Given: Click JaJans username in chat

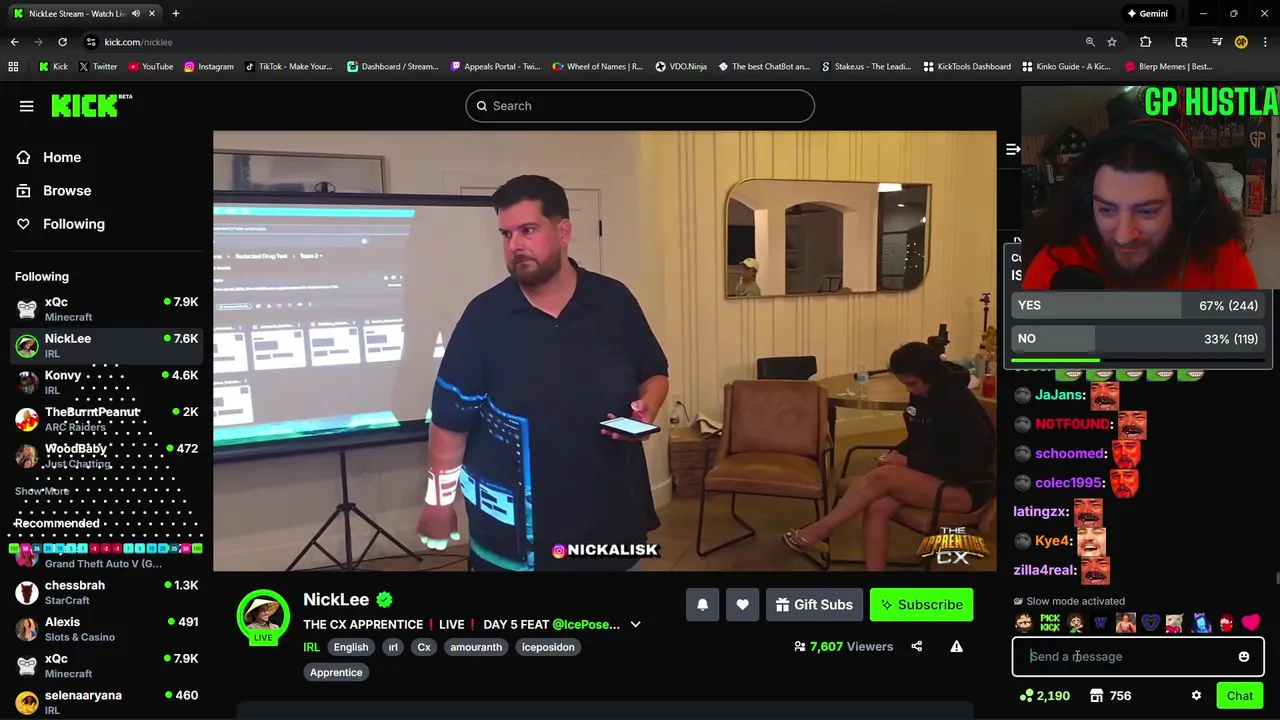Looking at the screenshot, I should (1060, 395).
